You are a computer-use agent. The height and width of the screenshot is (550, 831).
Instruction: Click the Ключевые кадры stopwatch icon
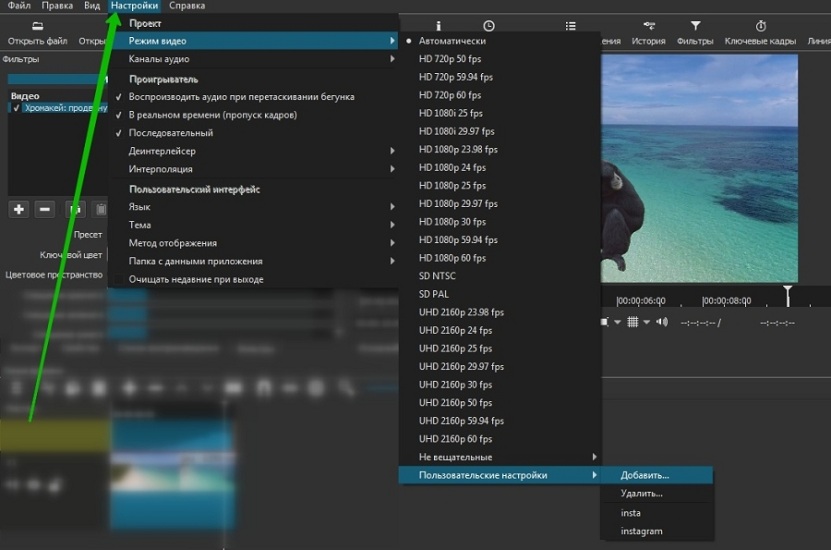[760, 26]
